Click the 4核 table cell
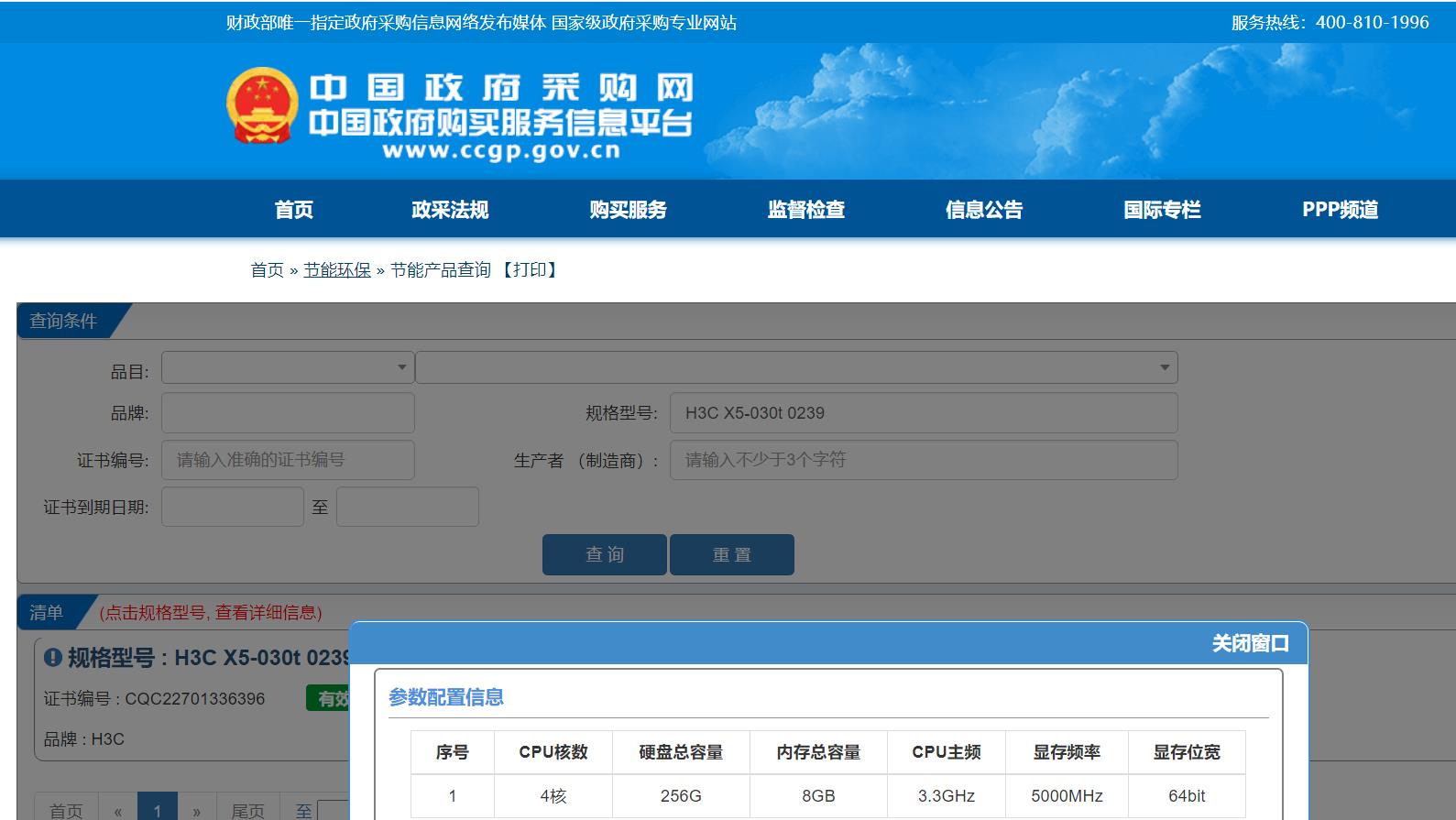 coord(553,796)
